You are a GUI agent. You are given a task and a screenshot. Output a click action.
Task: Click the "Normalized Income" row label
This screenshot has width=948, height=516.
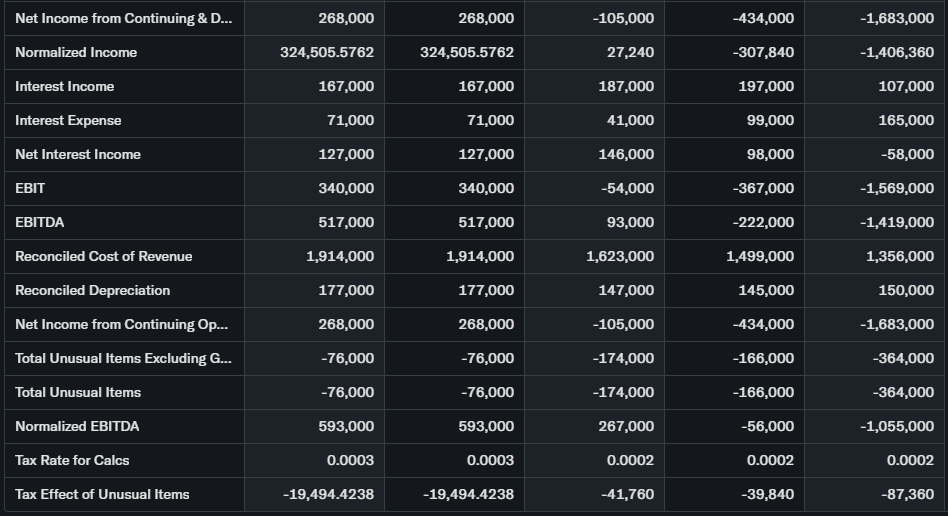coord(76,52)
